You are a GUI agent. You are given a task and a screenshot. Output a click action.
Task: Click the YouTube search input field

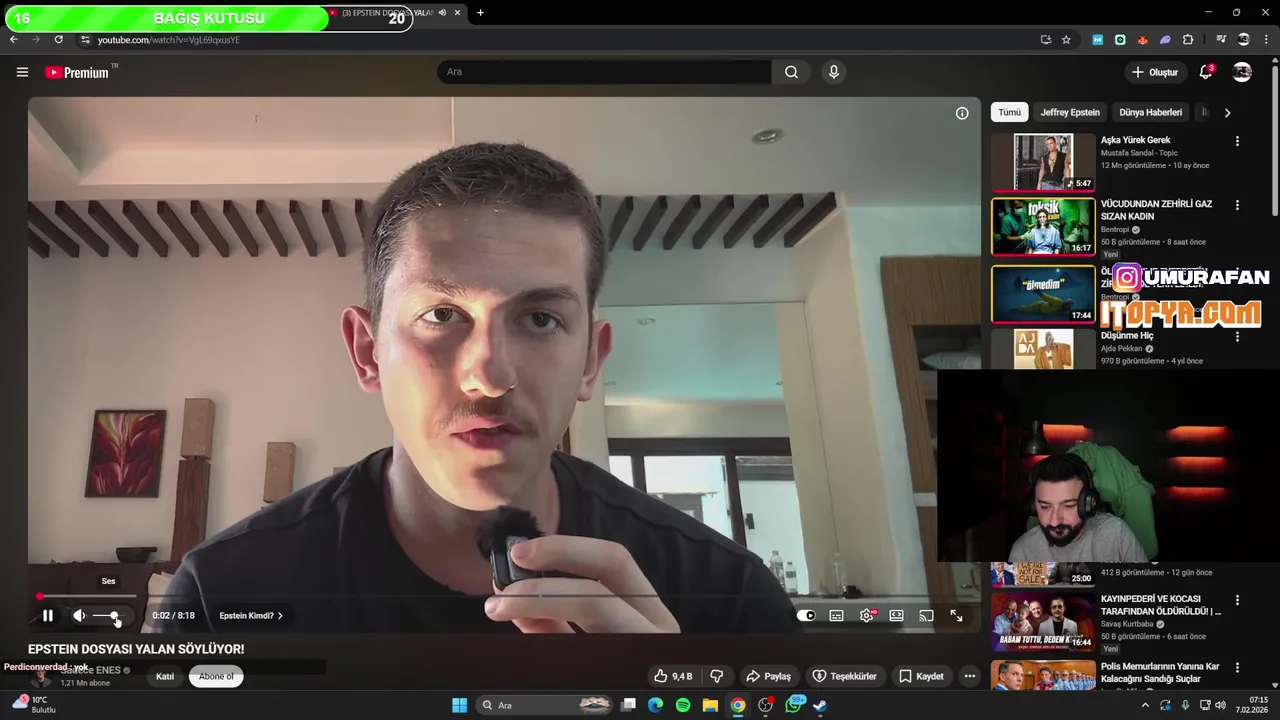click(603, 72)
